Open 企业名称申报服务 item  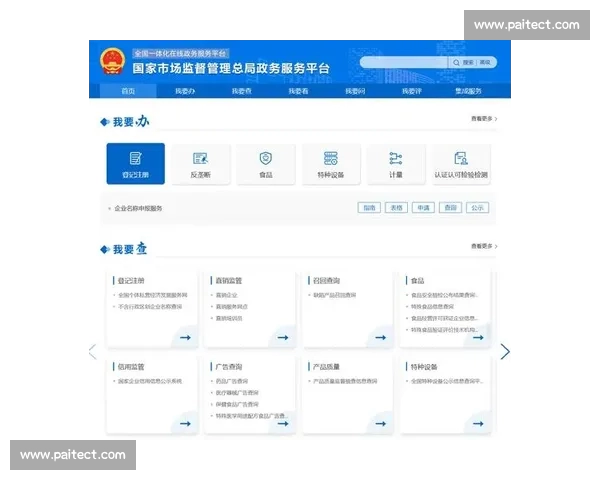[138, 208]
